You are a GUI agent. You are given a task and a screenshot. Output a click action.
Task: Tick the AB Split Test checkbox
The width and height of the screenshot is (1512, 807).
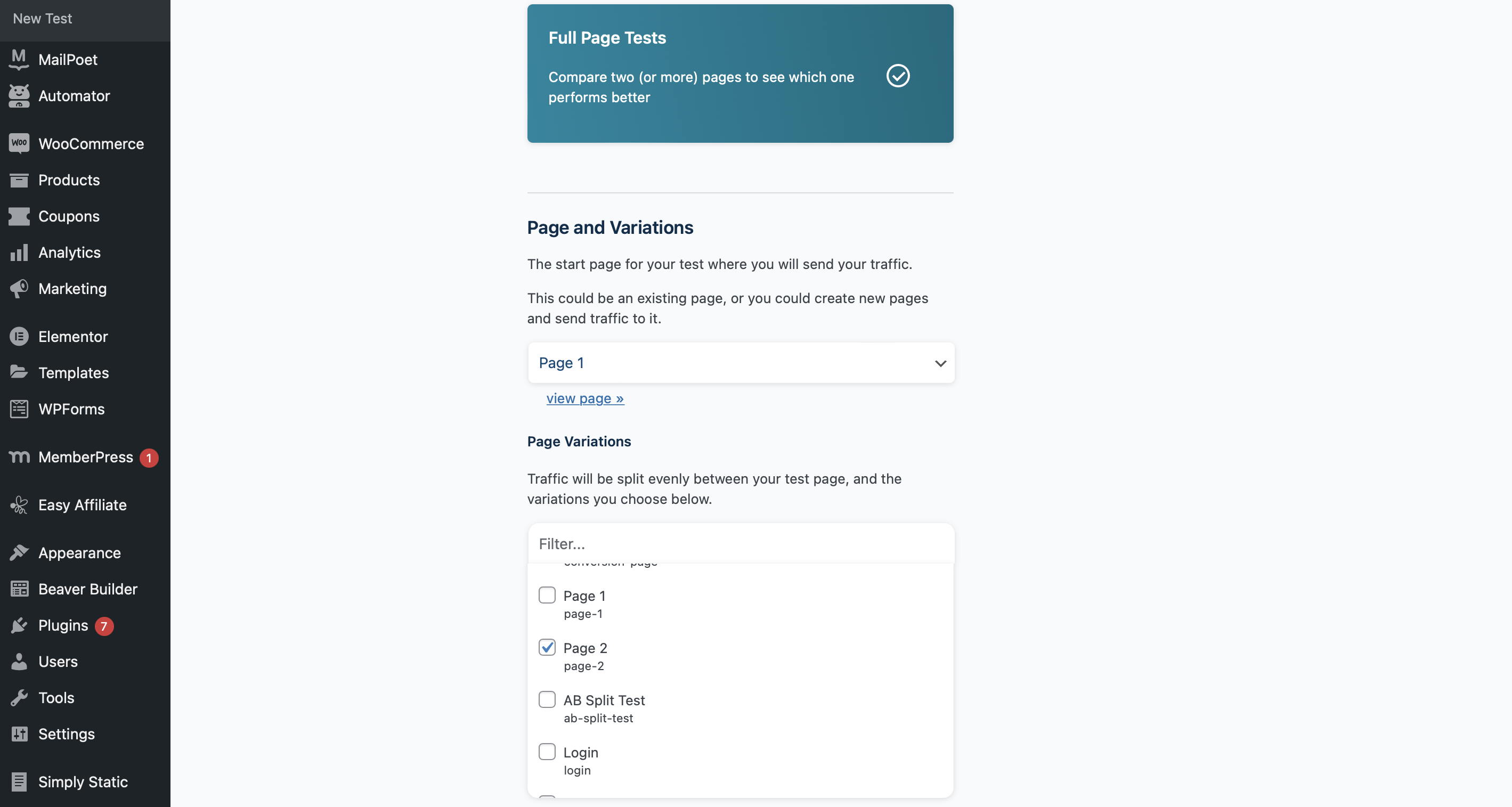pos(547,699)
